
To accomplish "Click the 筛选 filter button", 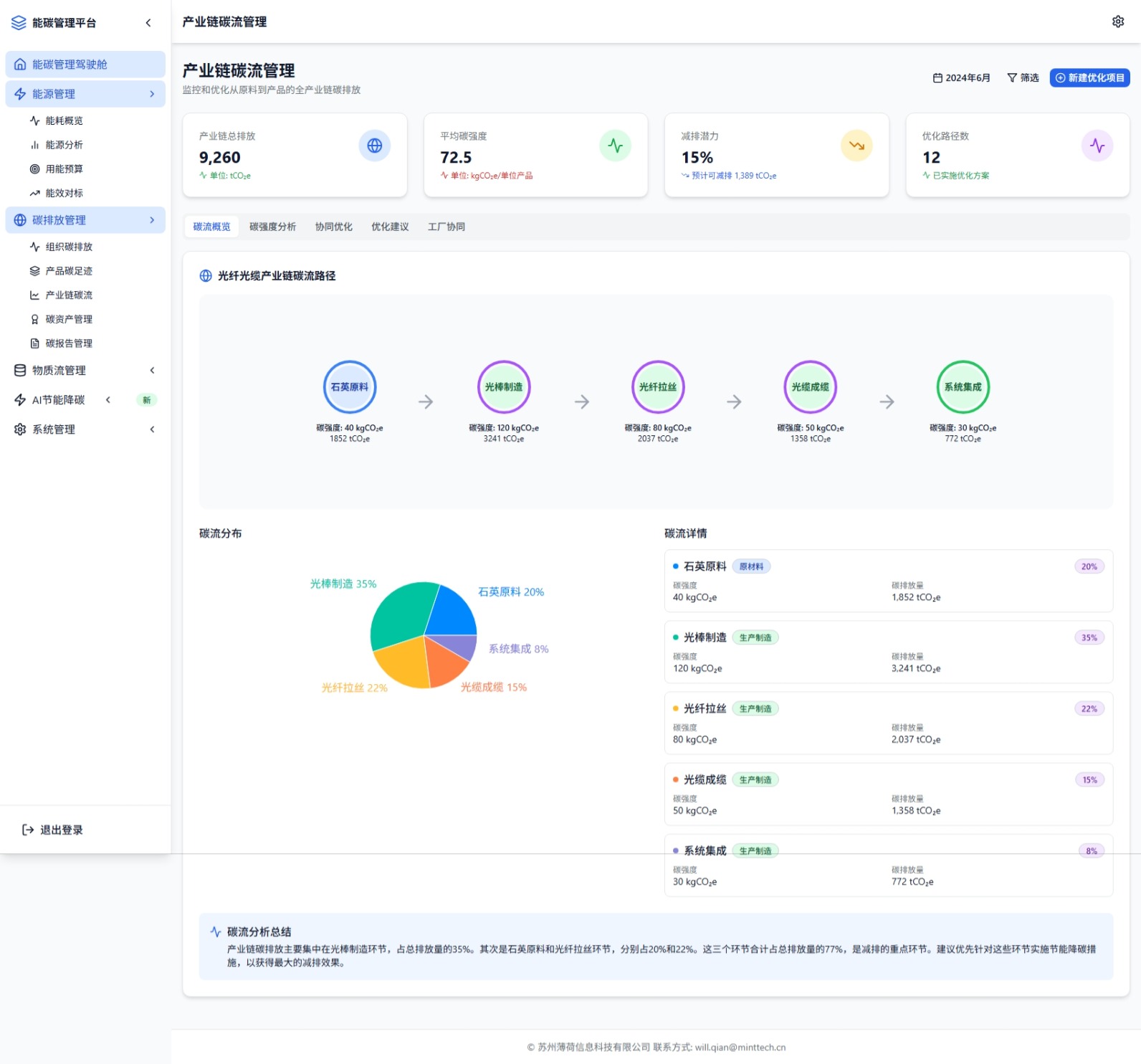I will [1023, 77].
